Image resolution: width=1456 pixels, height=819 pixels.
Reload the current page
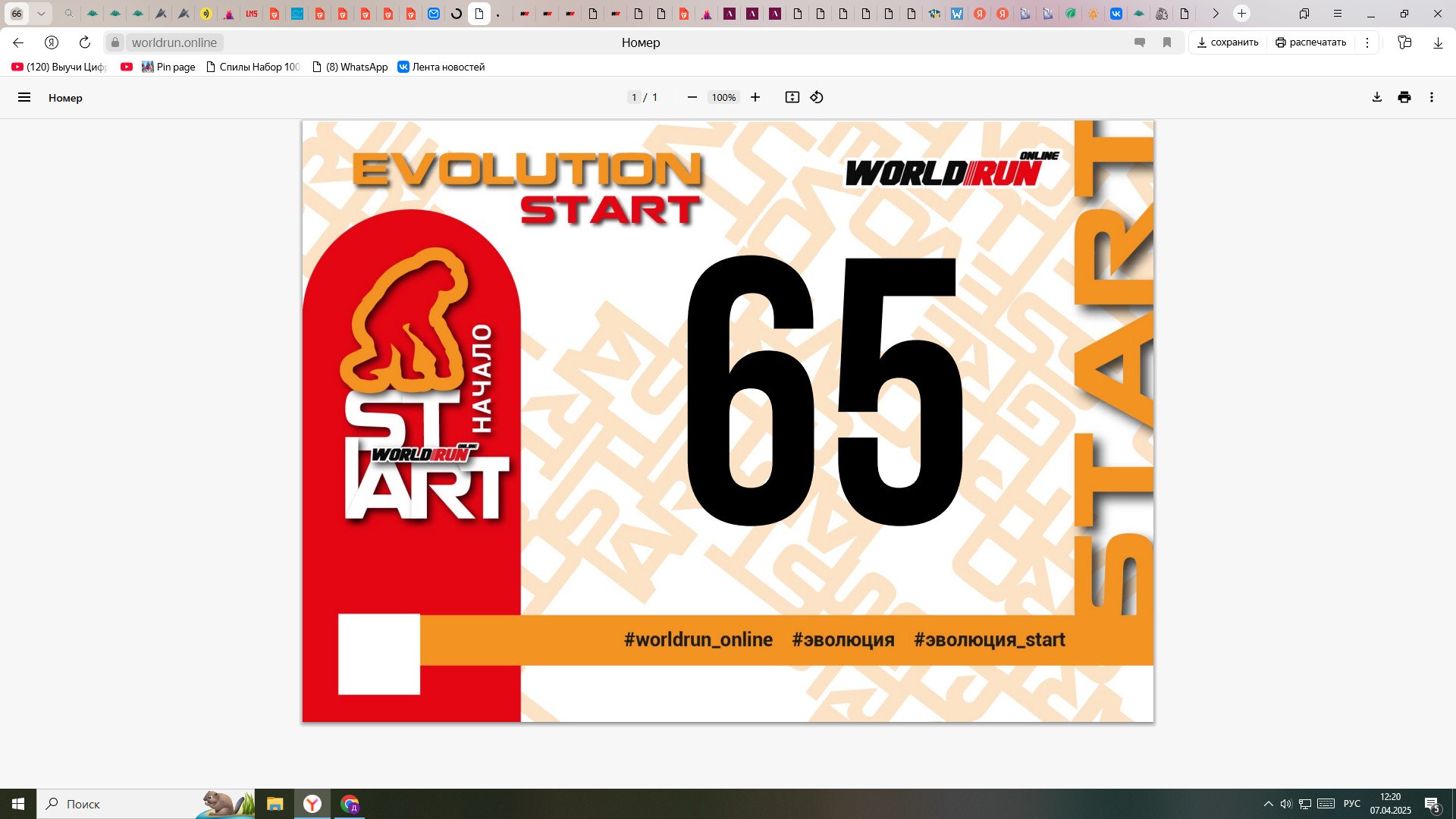(x=85, y=42)
